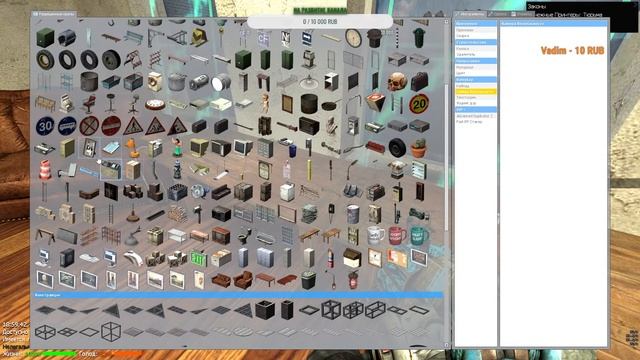640x360 pixels.
Task: Pick the wall clock prop
Action: coord(353,38)
